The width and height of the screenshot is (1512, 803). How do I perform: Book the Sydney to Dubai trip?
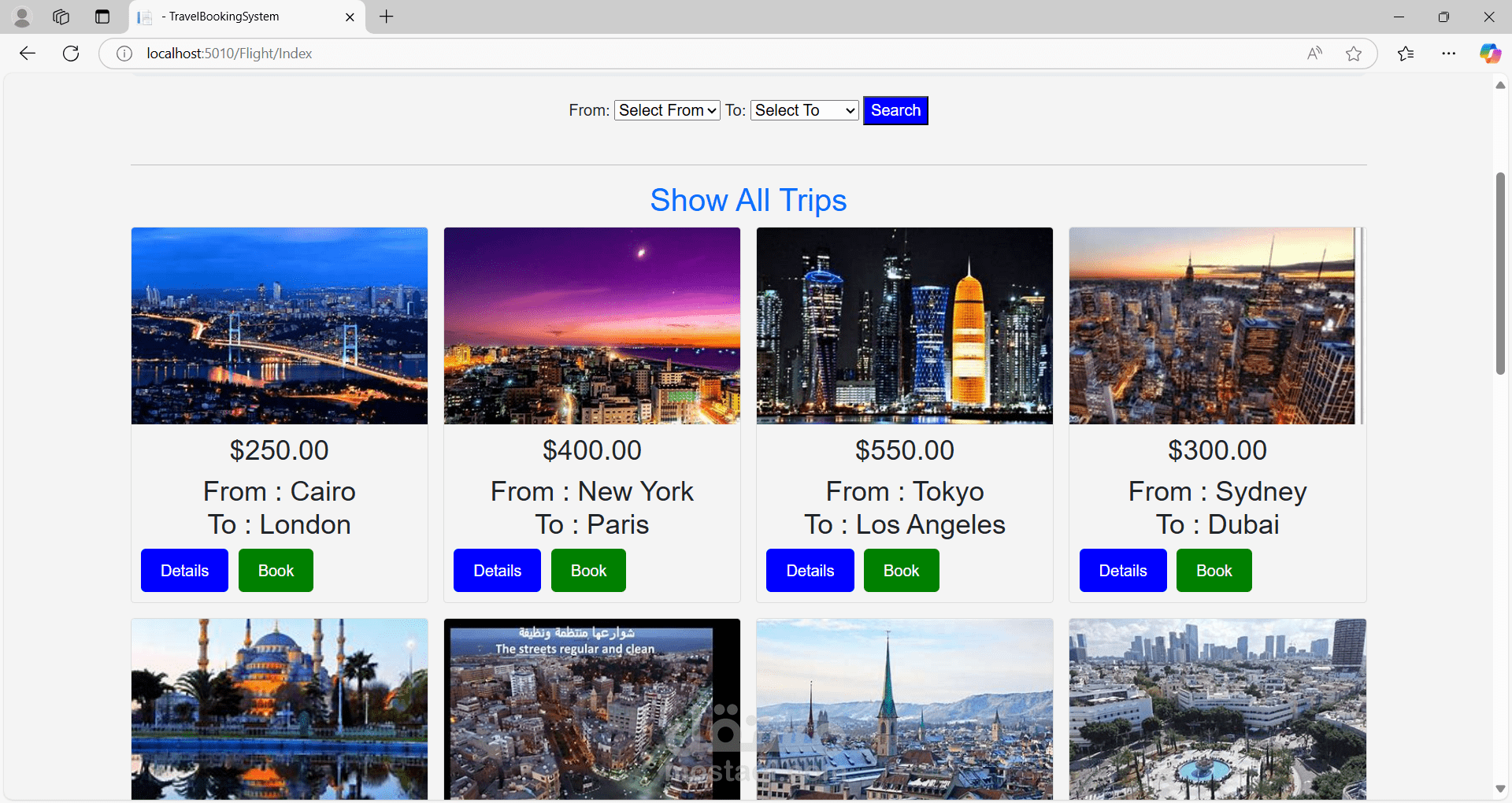coord(1214,570)
